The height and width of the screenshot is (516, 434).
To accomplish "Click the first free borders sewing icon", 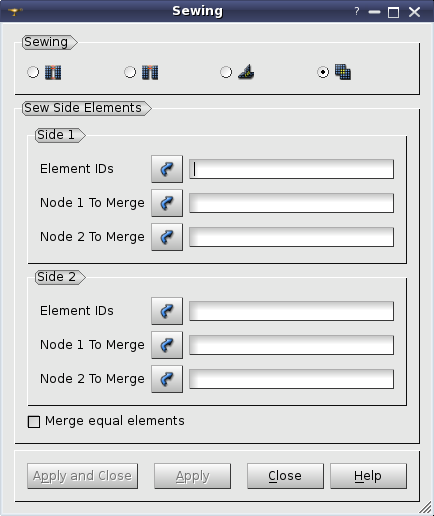I will (x=53, y=72).
